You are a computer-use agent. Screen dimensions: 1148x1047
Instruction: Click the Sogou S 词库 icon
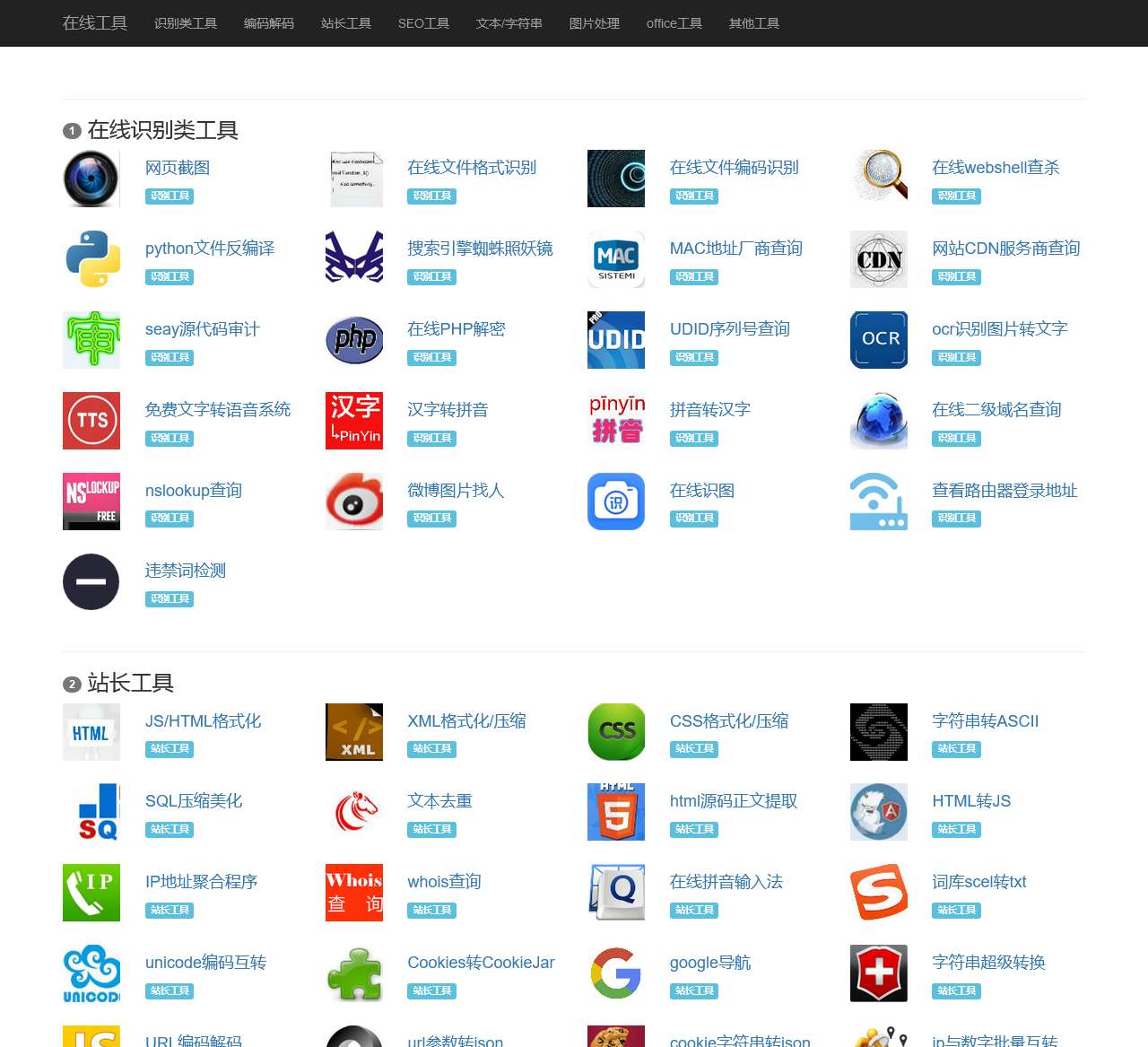[879, 893]
